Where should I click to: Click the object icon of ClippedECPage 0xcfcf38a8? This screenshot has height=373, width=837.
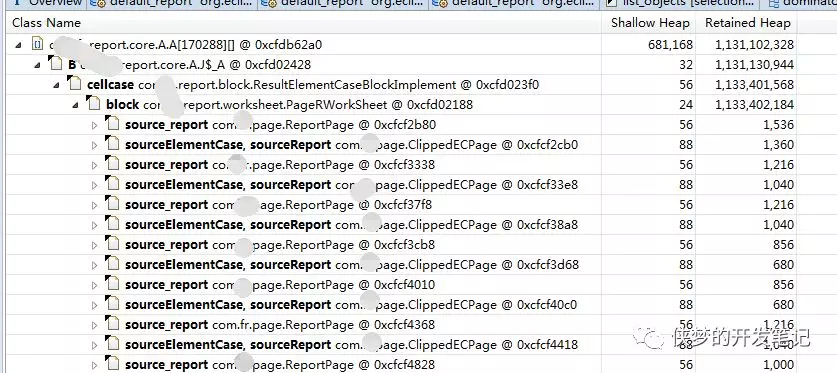click(x=112, y=224)
